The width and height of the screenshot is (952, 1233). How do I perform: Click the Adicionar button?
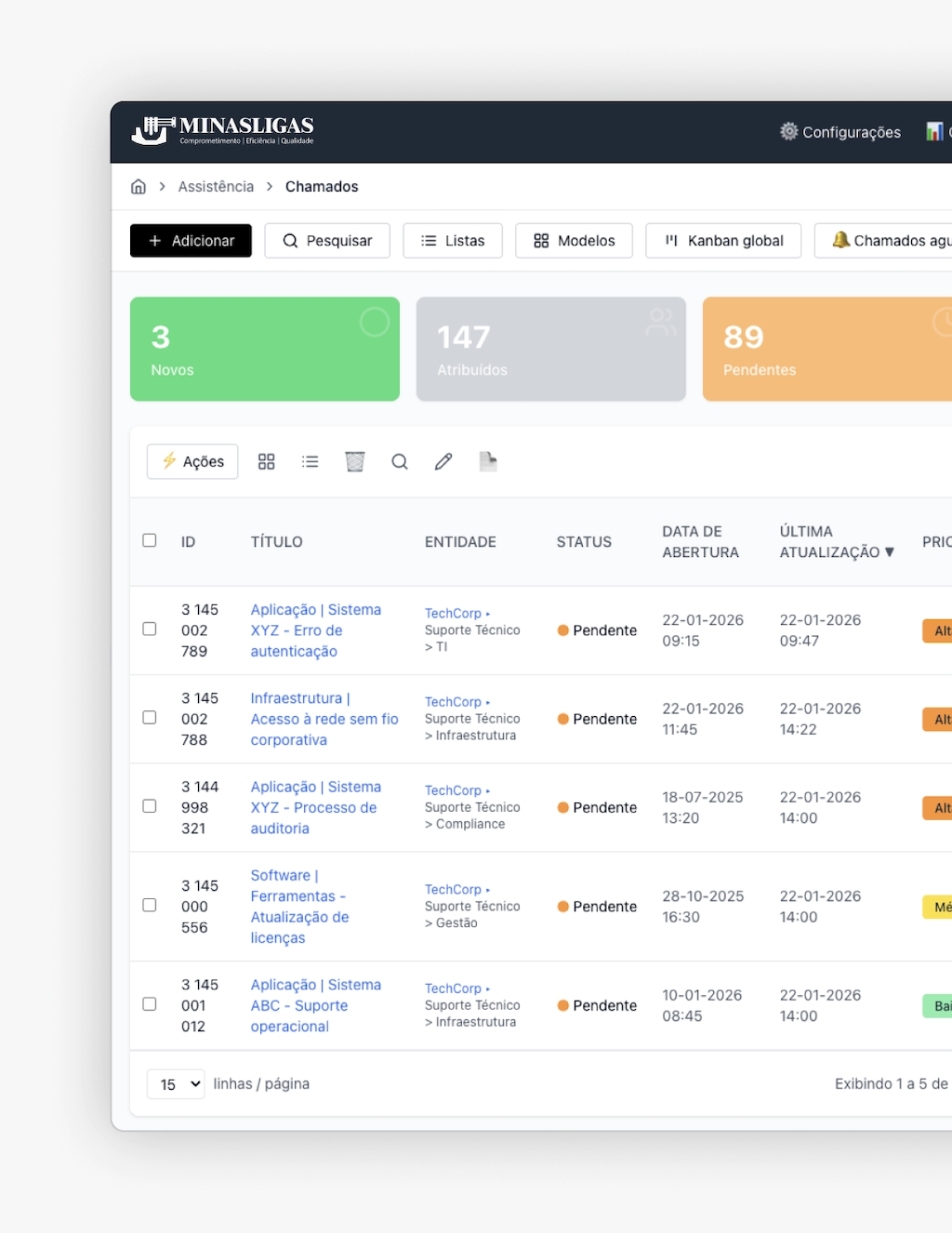[191, 241]
